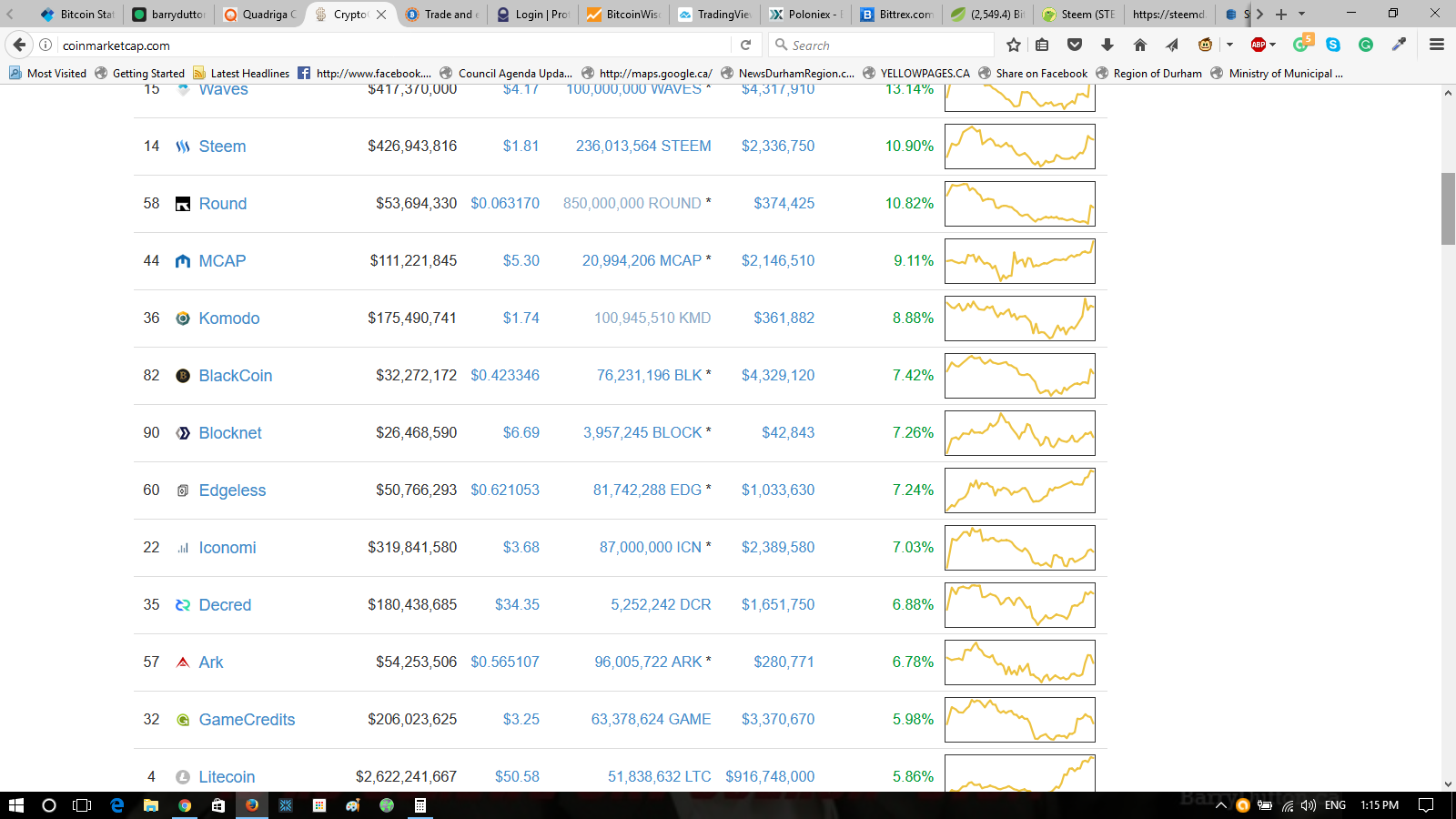Save page to Pocket icon
This screenshot has width=1456, height=819.
click(1075, 45)
